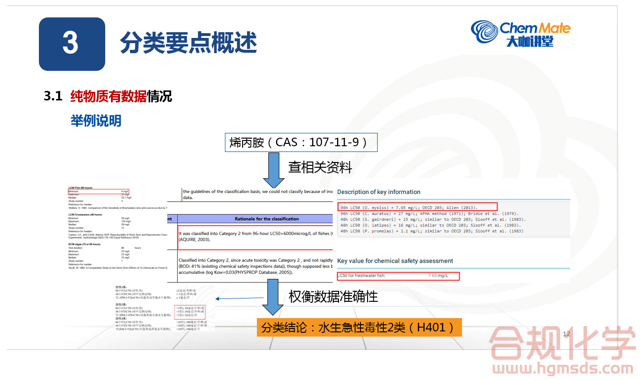Select the 烯丙胺 CAS 107-11-9 text box
The width and height of the screenshot is (640, 380).
click(x=301, y=142)
